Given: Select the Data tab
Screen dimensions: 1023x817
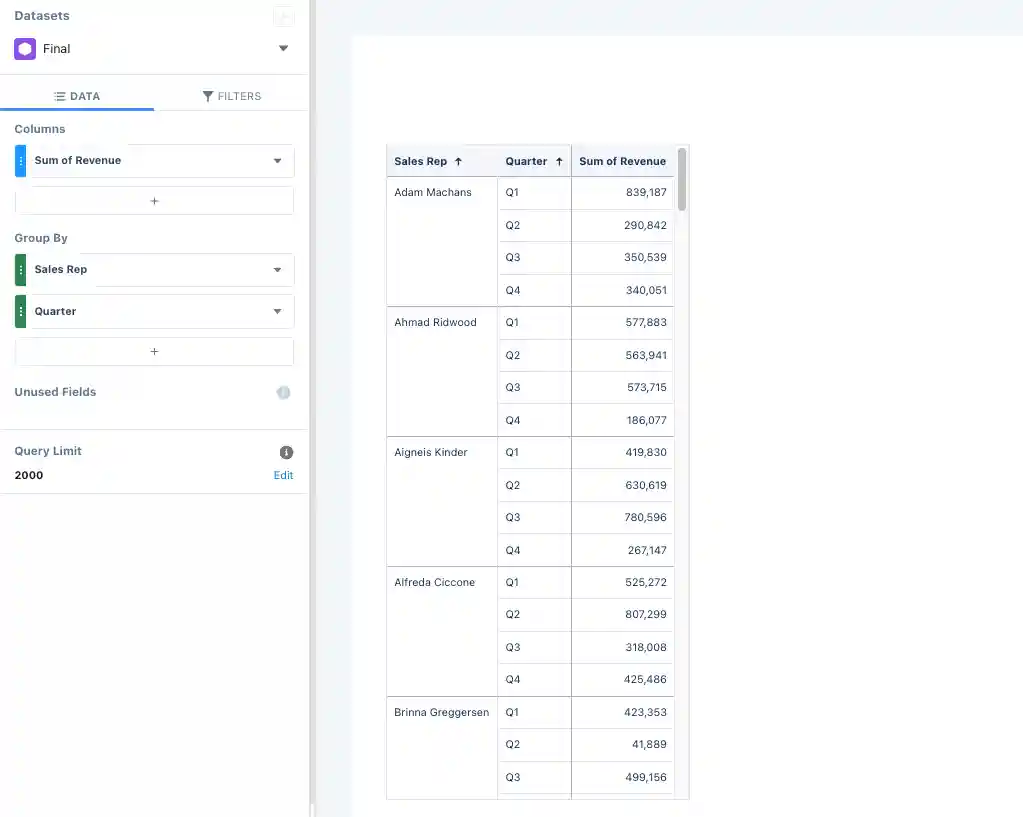Looking at the screenshot, I should pyautogui.click(x=77, y=96).
